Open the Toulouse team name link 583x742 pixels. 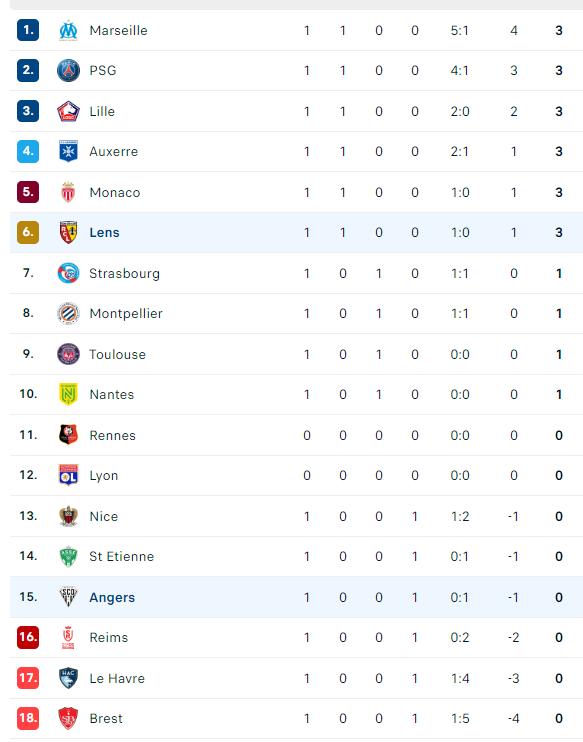[x=117, y=354]
